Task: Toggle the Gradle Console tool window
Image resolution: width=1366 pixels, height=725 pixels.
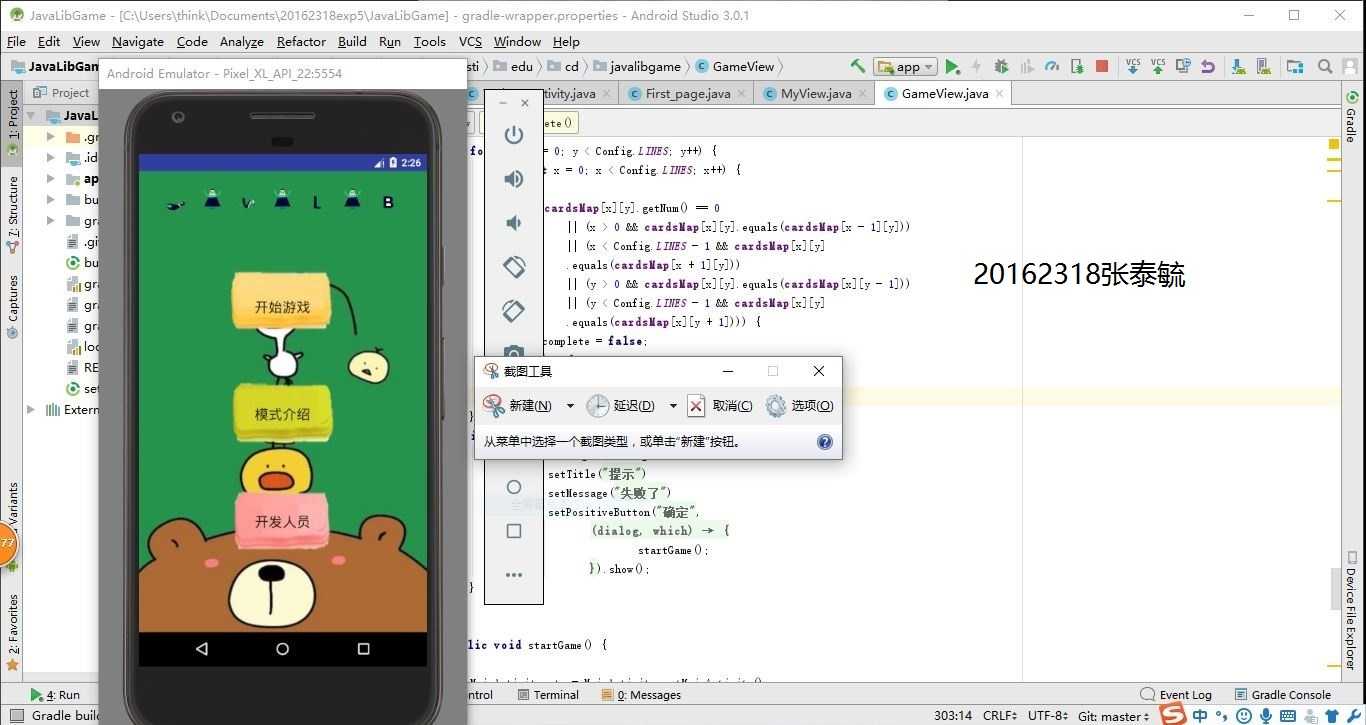Action: [1283, 694]
